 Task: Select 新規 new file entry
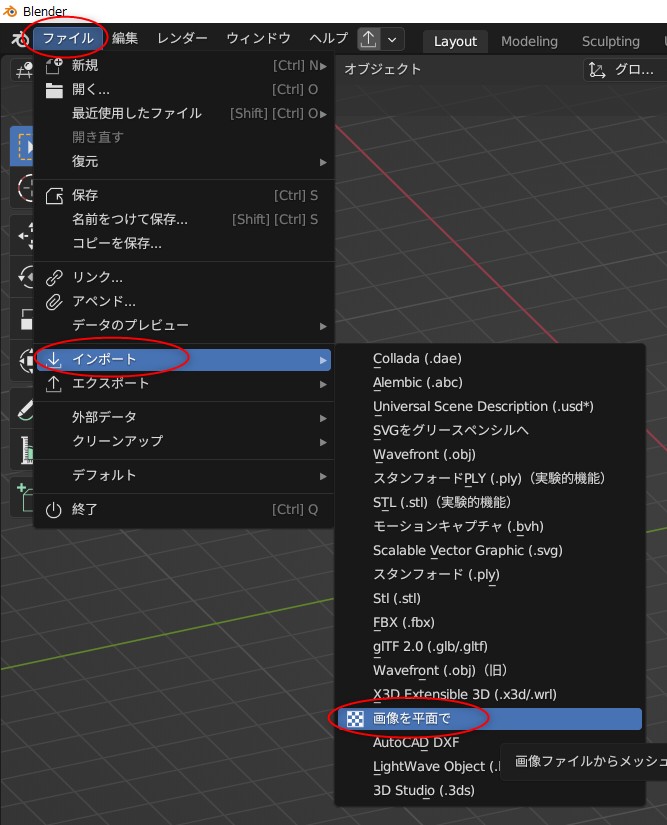point(184,66)
